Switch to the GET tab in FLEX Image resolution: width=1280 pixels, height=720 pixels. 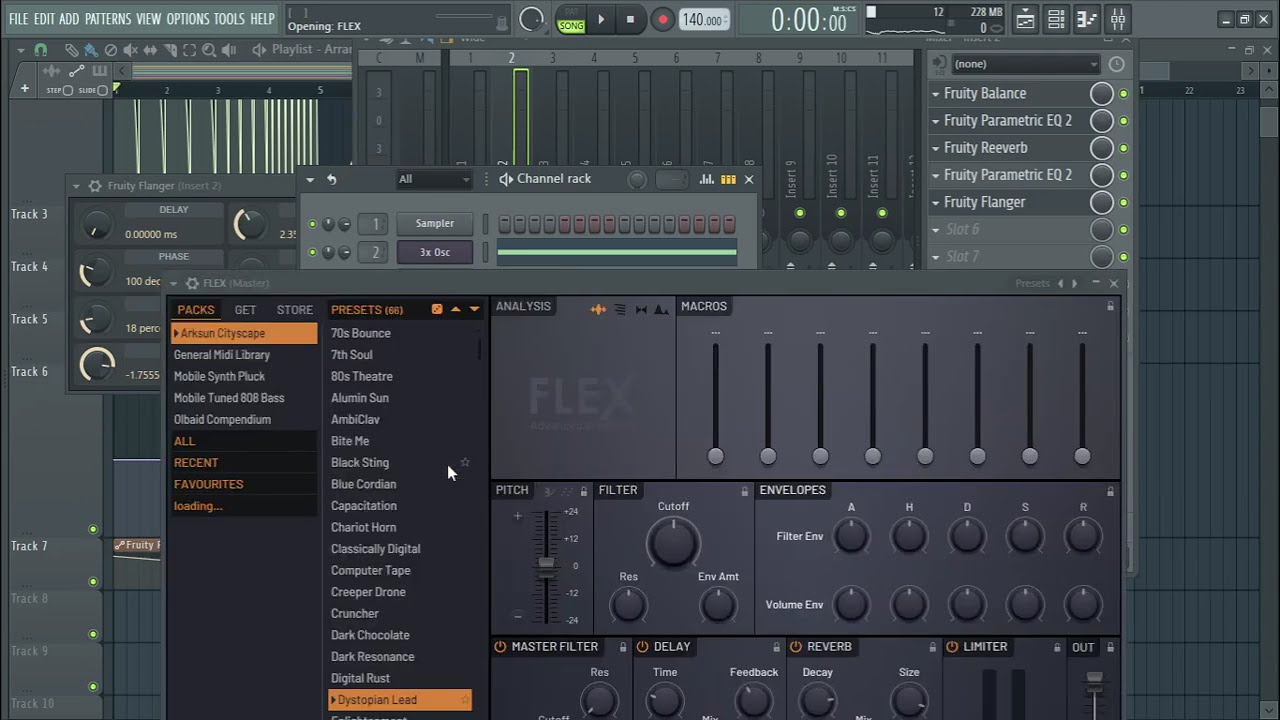245,310
